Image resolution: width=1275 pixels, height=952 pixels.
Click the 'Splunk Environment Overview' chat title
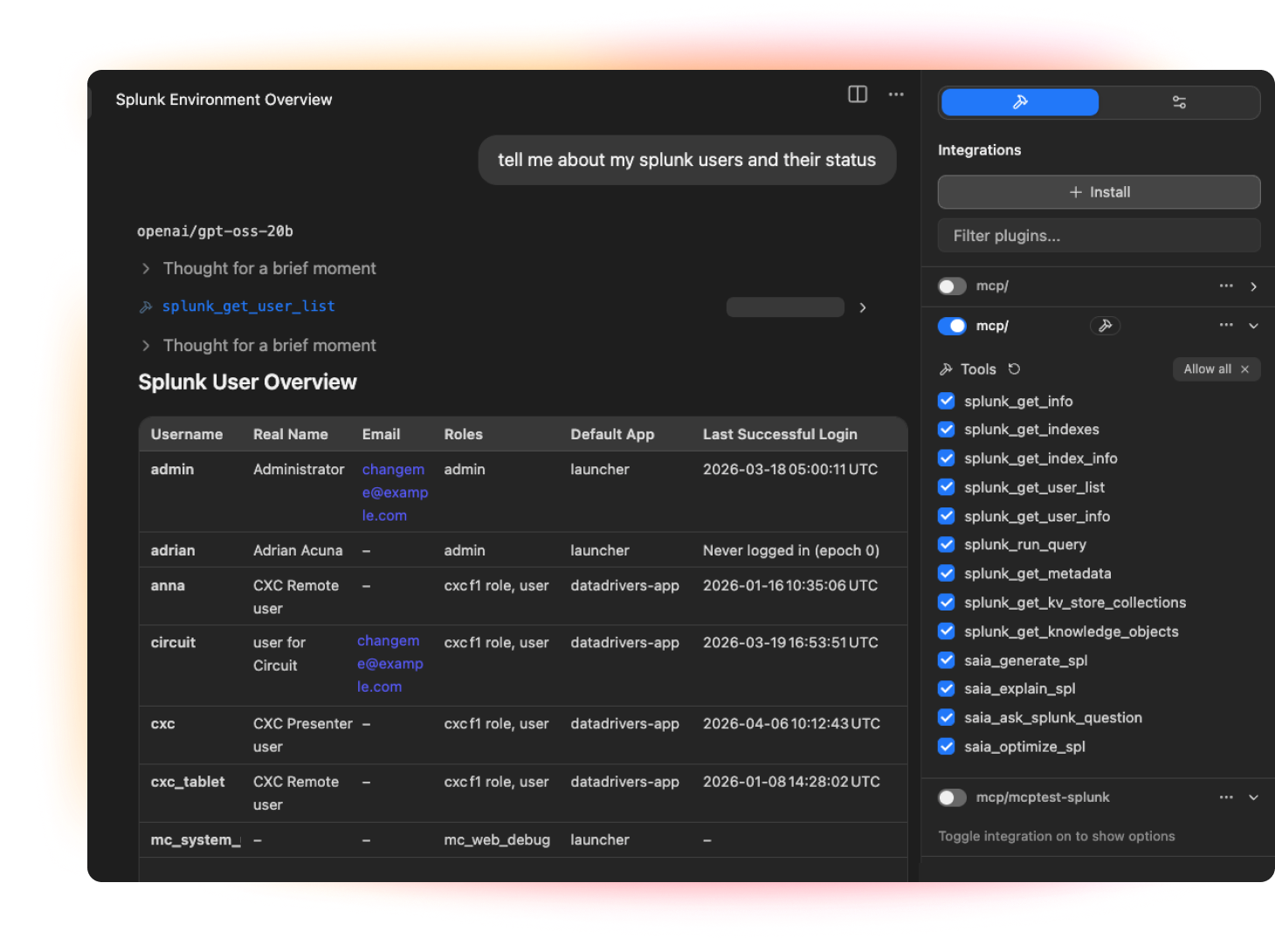(x=224, y=100)
